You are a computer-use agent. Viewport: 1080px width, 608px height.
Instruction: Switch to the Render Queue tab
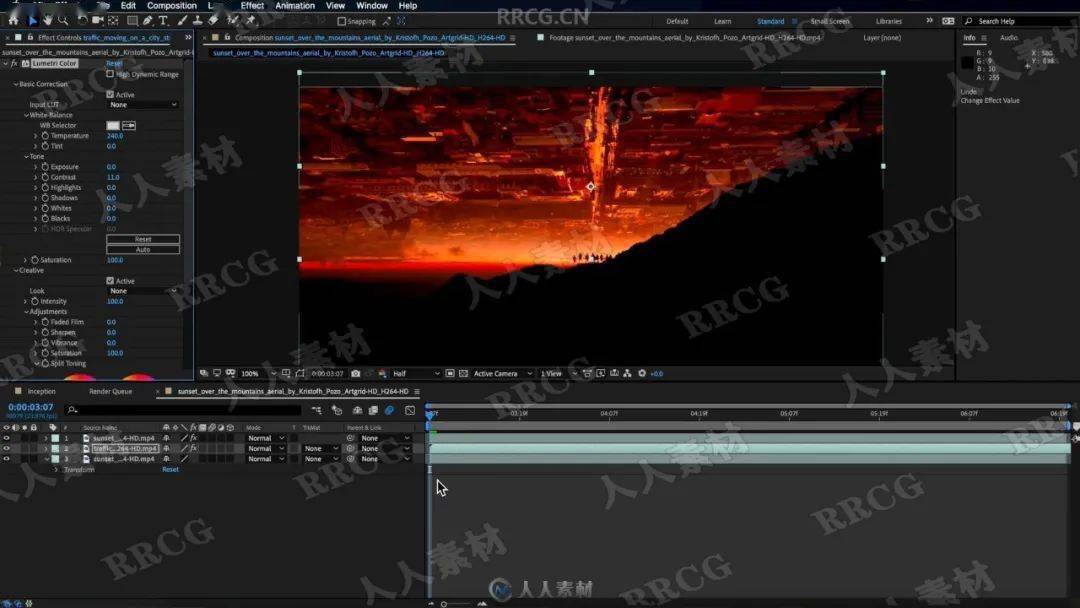pos(110,391)
